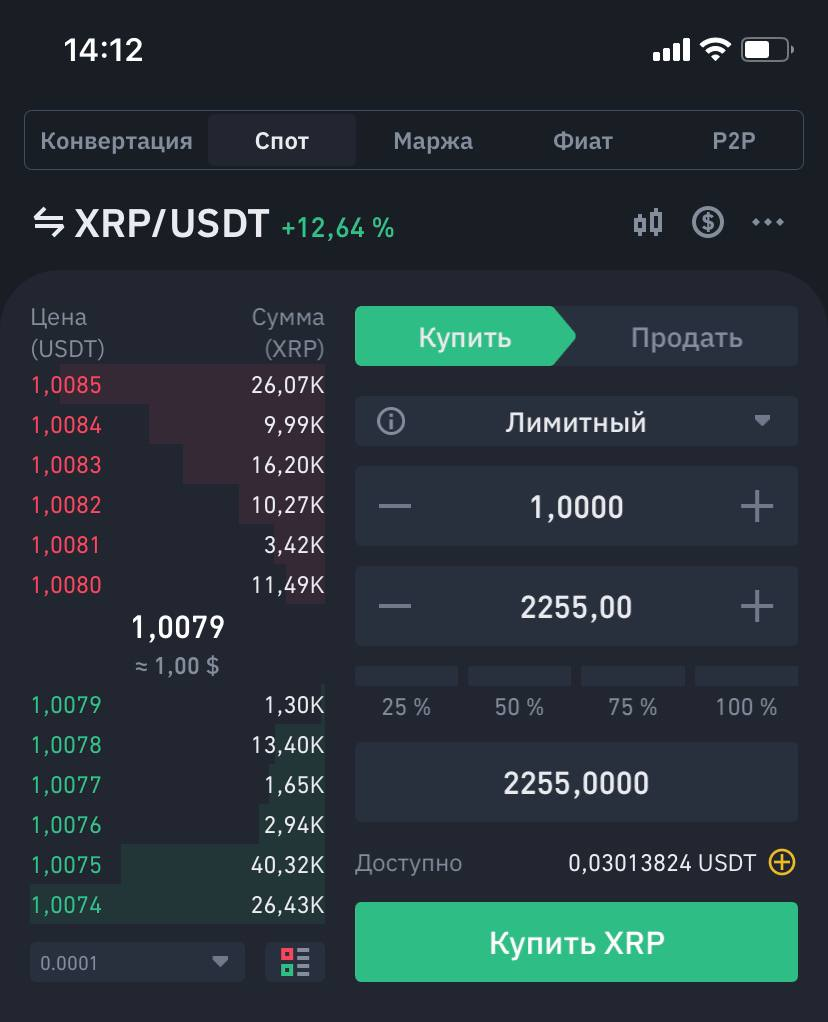Open the candlestick chart icon
Viewport: 828px width, 1022px height.
(648, 222)
